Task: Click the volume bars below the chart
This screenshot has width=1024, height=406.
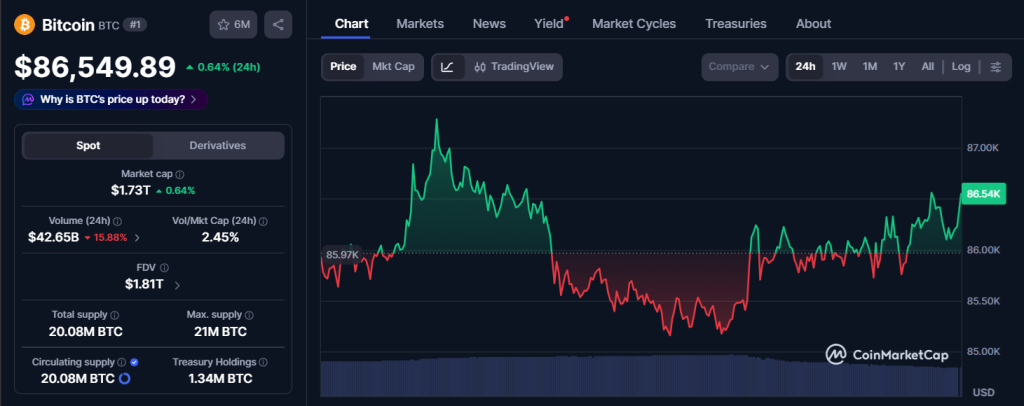Action: [x=641, y=376]
